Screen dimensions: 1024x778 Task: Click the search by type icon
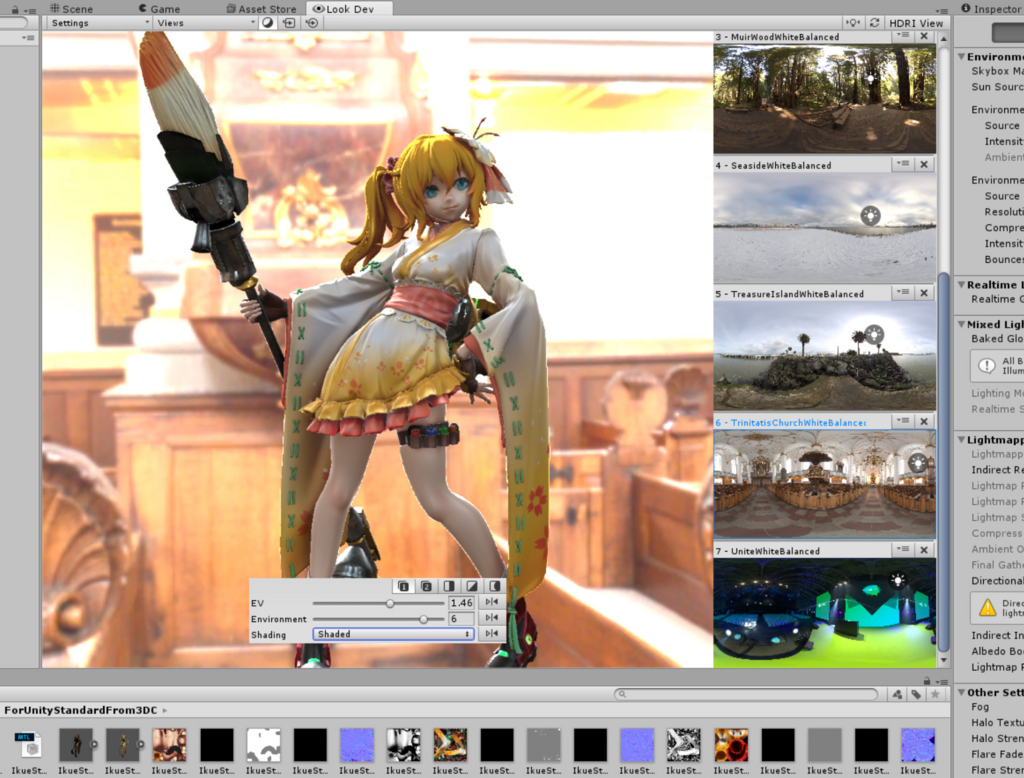[897, 694]
